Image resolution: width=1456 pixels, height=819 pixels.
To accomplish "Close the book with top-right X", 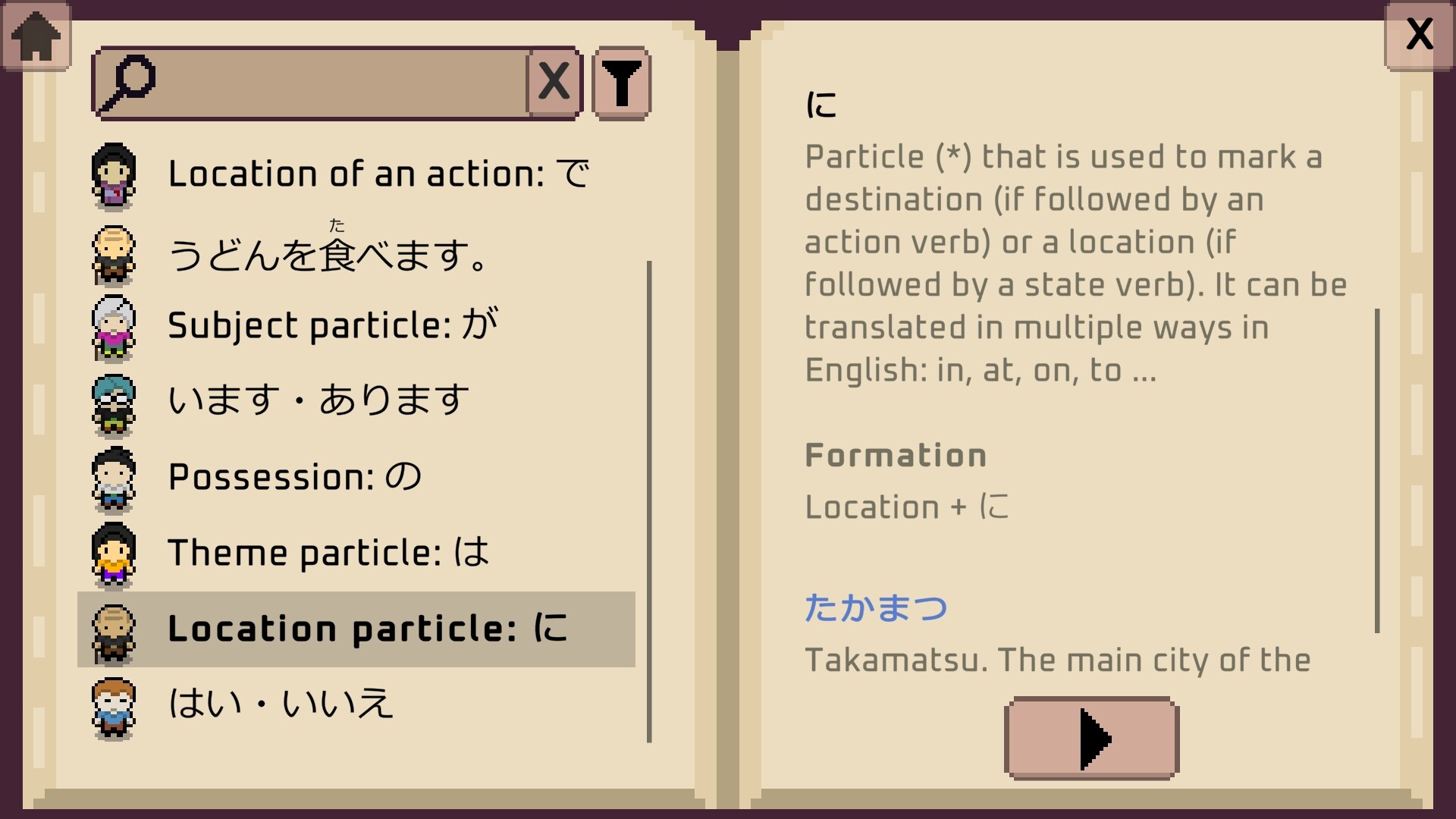I will coord(1419,36).
